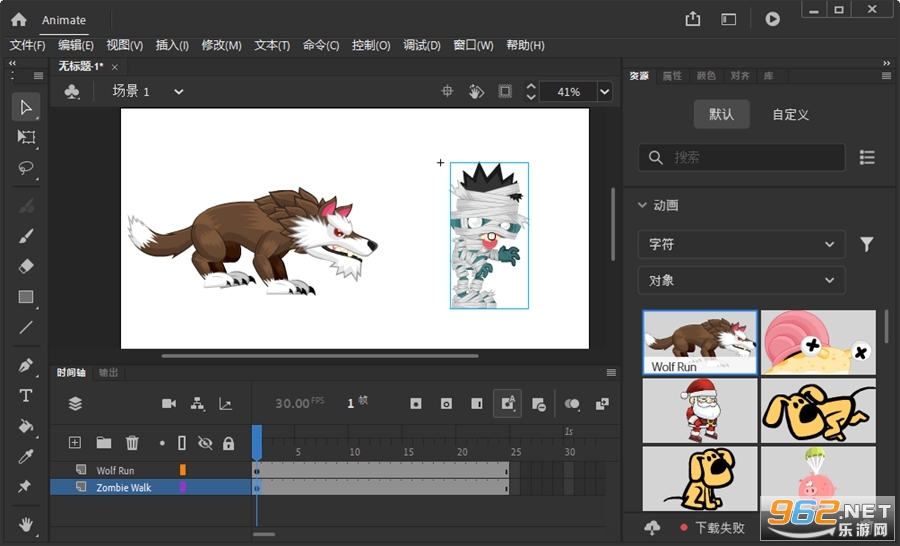Toggle show all layers as outlines

click(x=182, y=443)
